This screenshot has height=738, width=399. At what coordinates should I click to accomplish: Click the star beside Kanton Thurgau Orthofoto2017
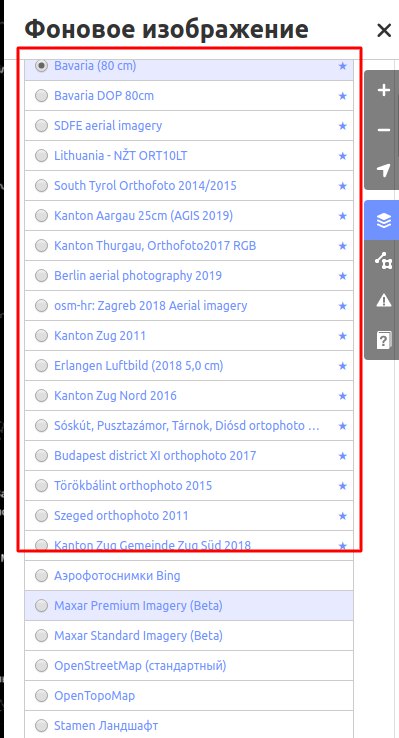click(x=343, y=246)
